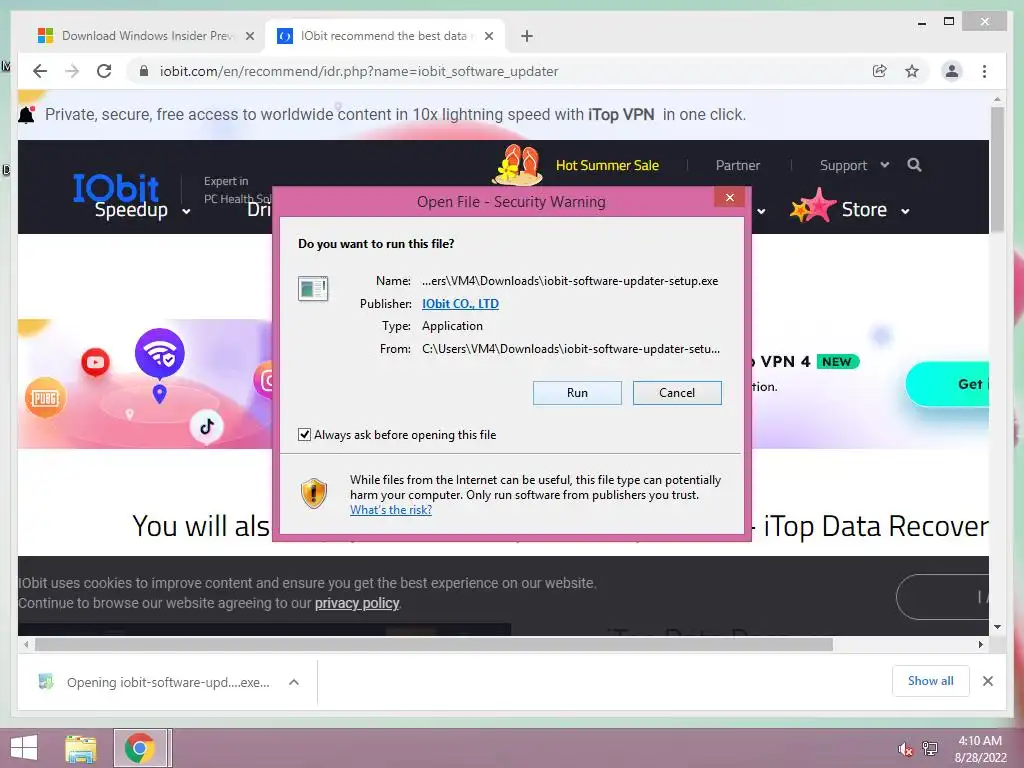Open the Partner menu item

pyautogui.click(x=737, y=166)
